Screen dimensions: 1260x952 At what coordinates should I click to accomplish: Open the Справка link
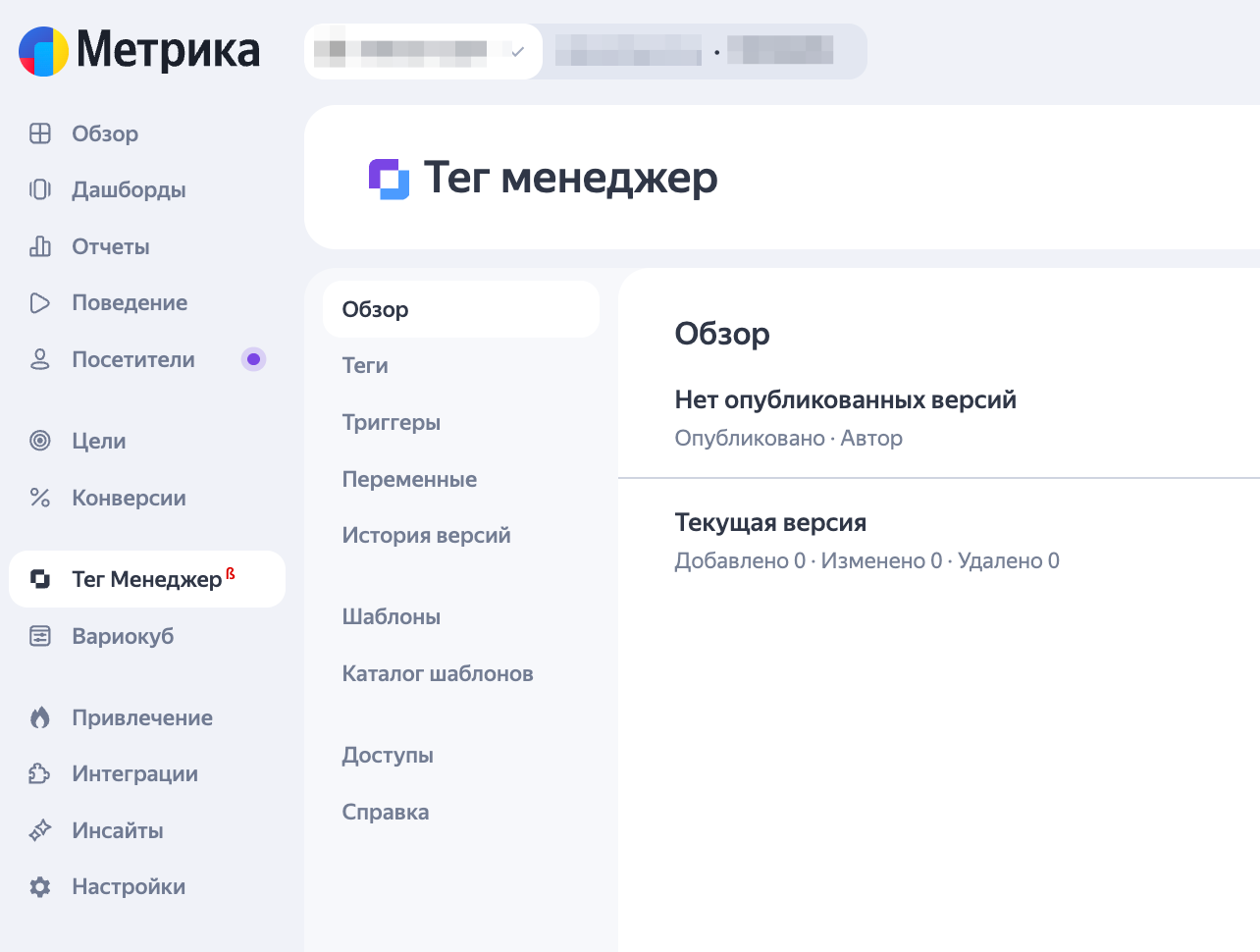pyautogui.click(x=386, y=812)
